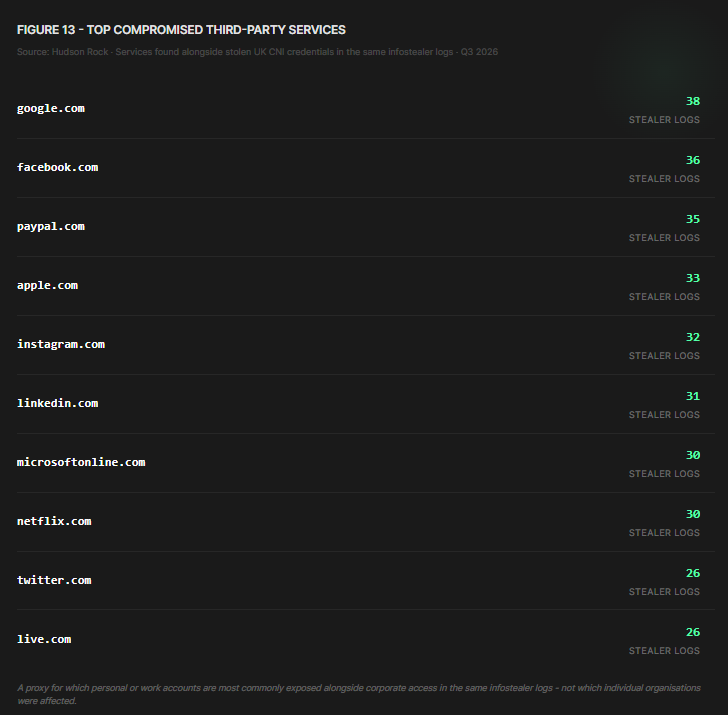The width and height of the screenshot is (728, 715).
Task: Click the 35 value beside paypal.com
Action: click(x=693, y=219)
